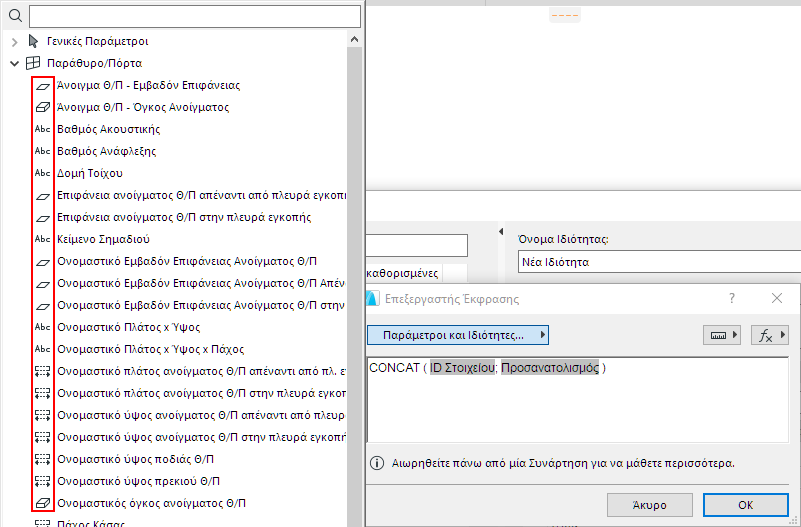Click area icon of Επιφάνεια ανοίγματος στην πλευρά εγκοπής

(x=42, y=218)
